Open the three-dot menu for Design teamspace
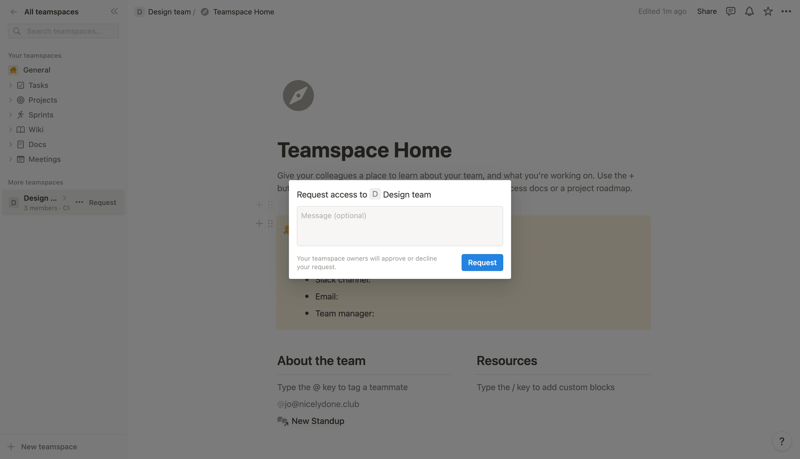 pos(79,202)
